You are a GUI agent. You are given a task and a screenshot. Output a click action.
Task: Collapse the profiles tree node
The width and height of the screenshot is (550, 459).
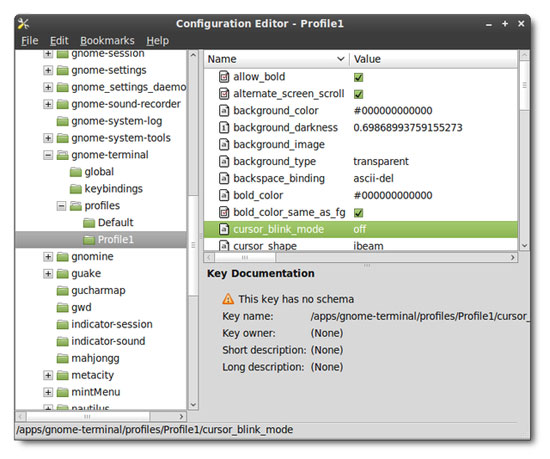click(61, 206)
